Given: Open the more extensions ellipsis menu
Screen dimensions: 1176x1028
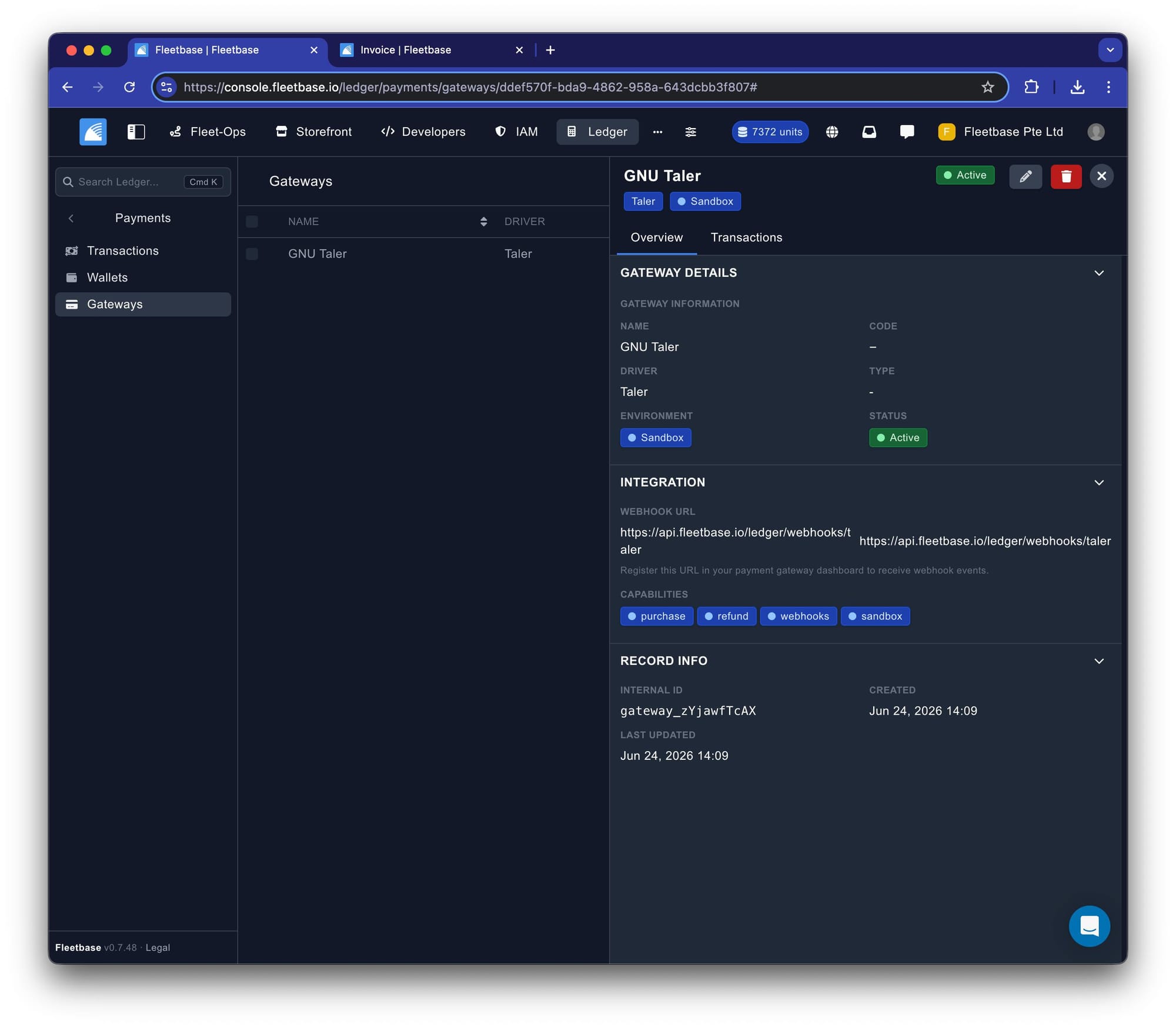Looking at the screenshot, I should pyautogui.click(x=657, y=132).
